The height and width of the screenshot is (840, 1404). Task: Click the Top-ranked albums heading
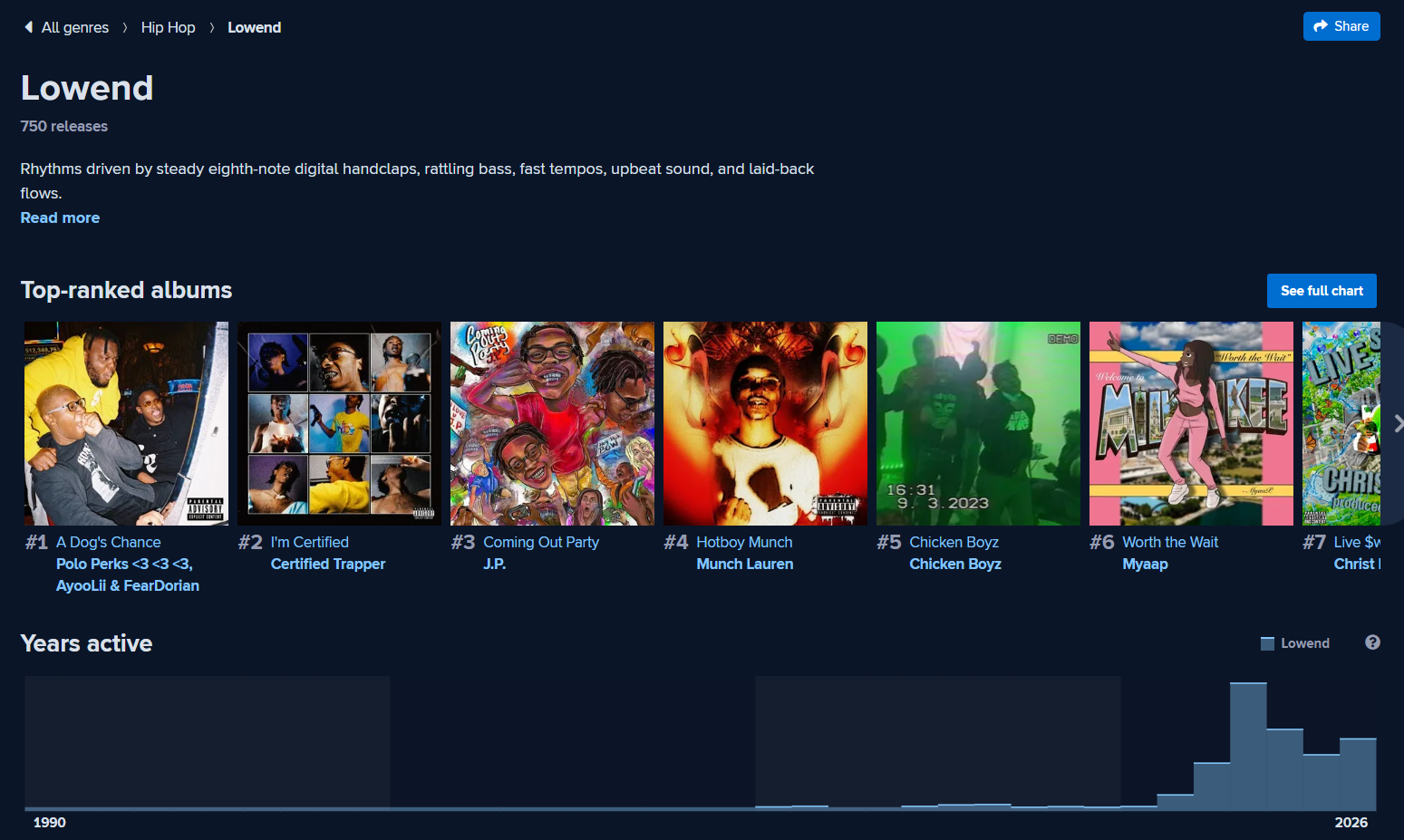coord(127,290)
